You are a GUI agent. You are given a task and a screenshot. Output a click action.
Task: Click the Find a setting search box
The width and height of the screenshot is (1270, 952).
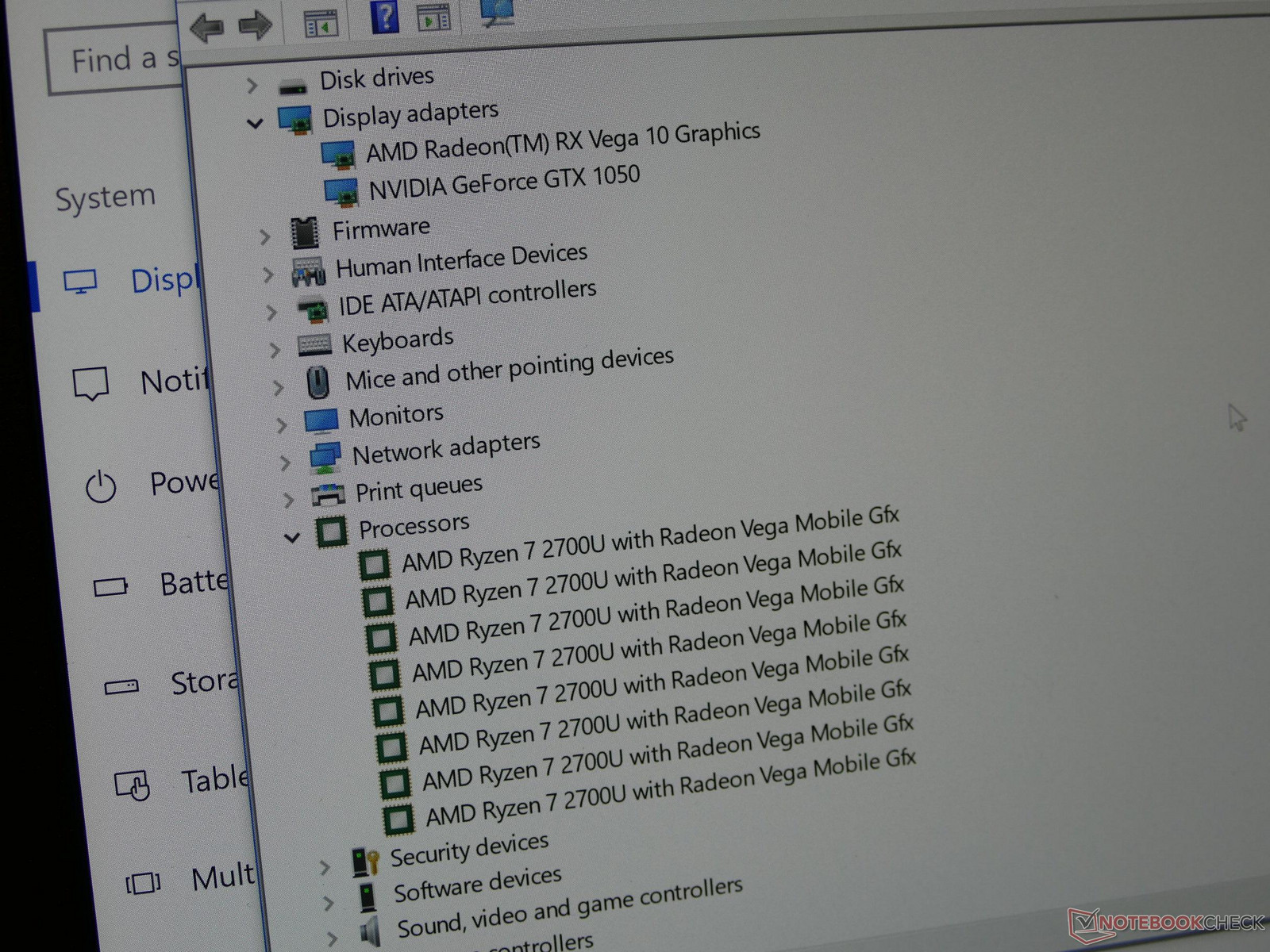click(115, 61)
